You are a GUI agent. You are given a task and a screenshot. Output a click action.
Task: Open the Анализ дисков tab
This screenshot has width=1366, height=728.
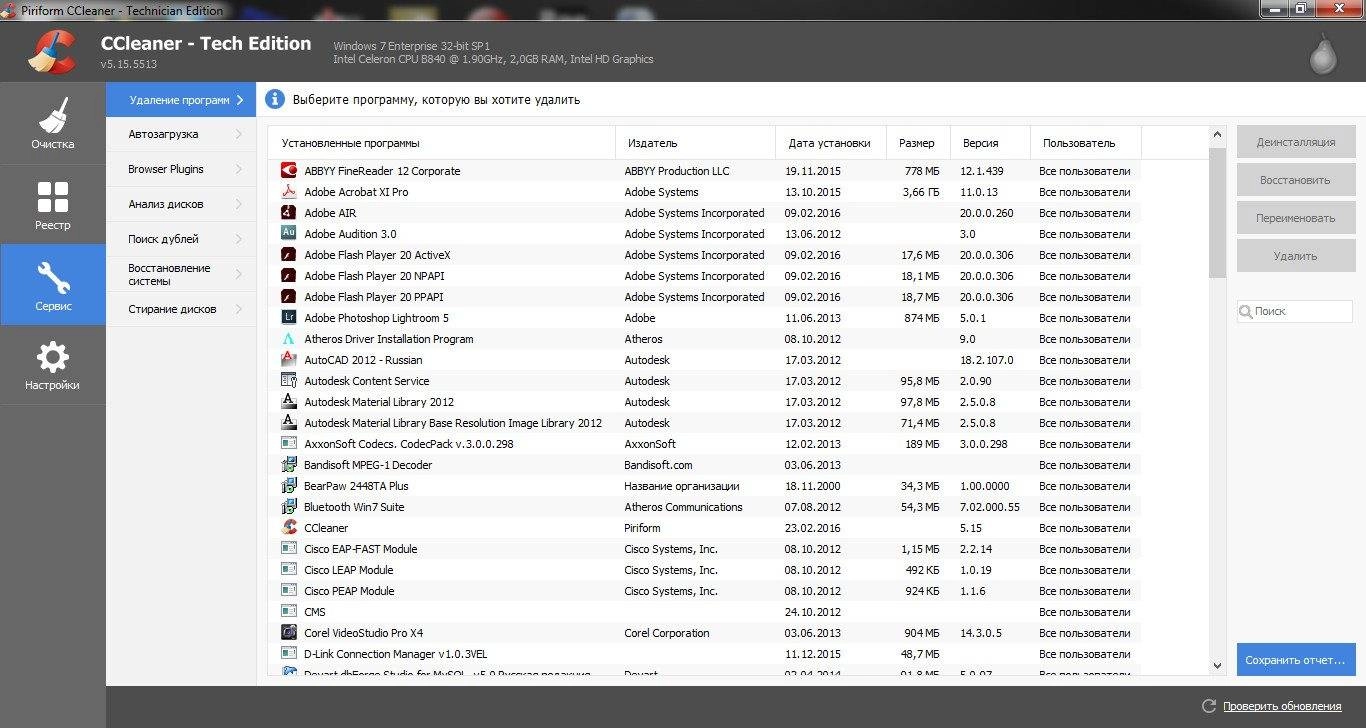click(181, 204)
